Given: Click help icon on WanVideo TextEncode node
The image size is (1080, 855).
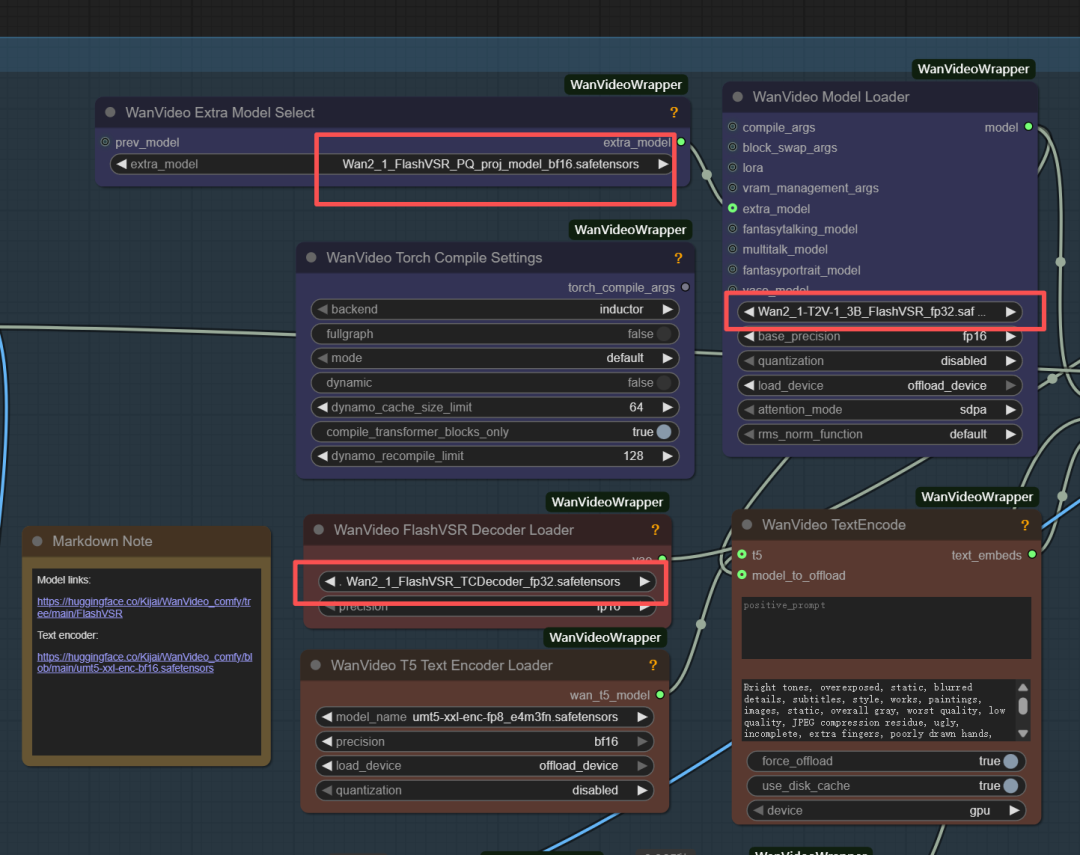Looking at the screenshot, I should coord(1025,525).
